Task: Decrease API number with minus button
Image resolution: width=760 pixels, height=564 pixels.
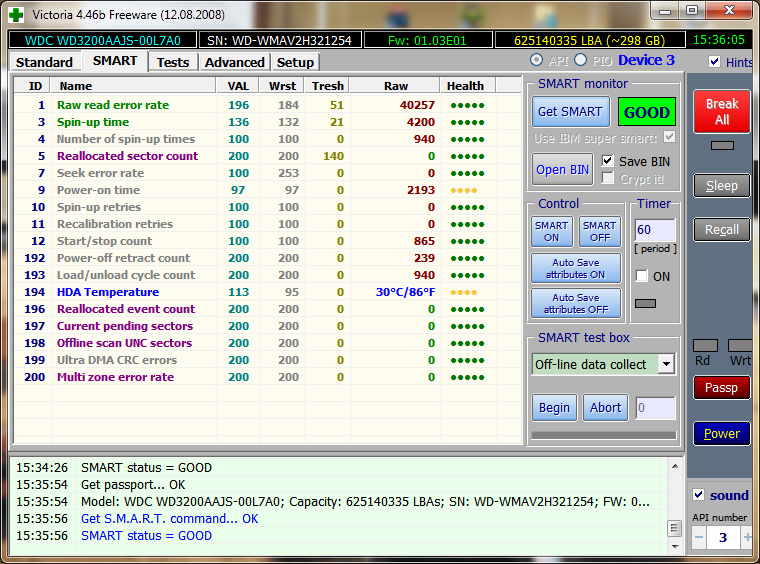Action: (x=700, y=537)
